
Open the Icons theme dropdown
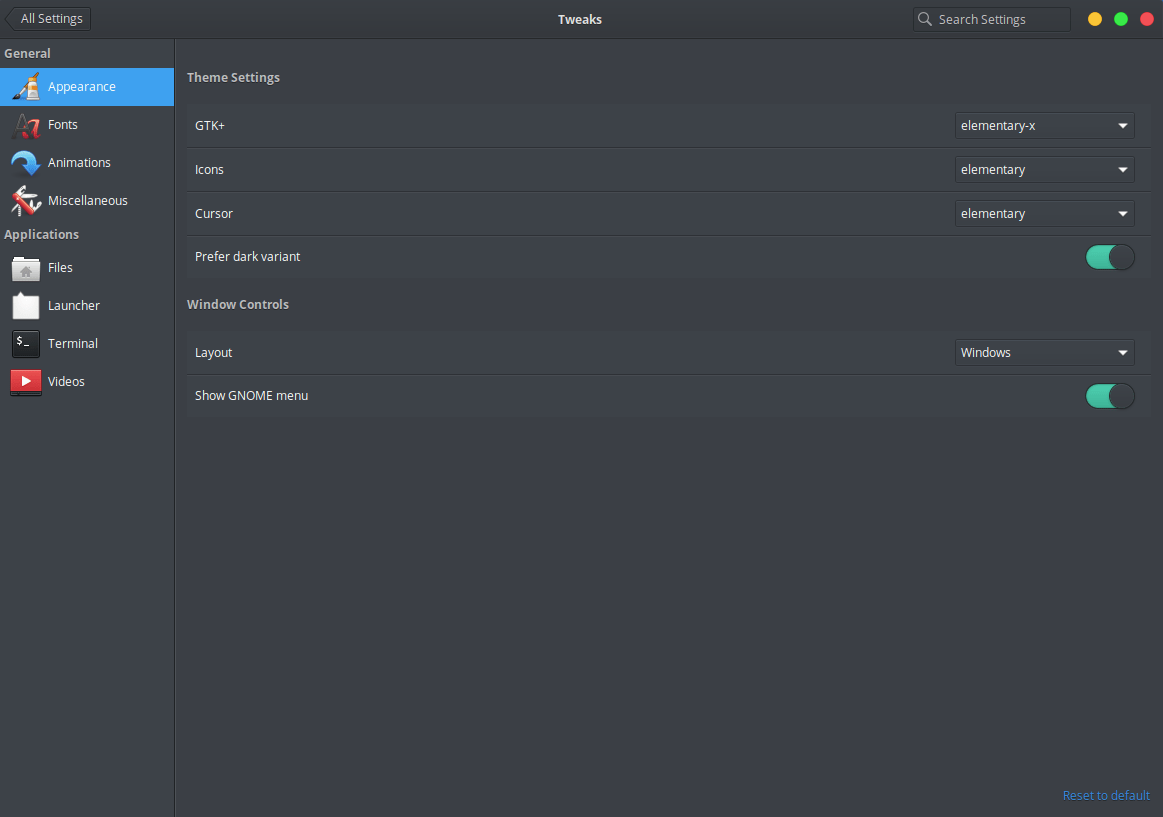[x=1044, y=170]
